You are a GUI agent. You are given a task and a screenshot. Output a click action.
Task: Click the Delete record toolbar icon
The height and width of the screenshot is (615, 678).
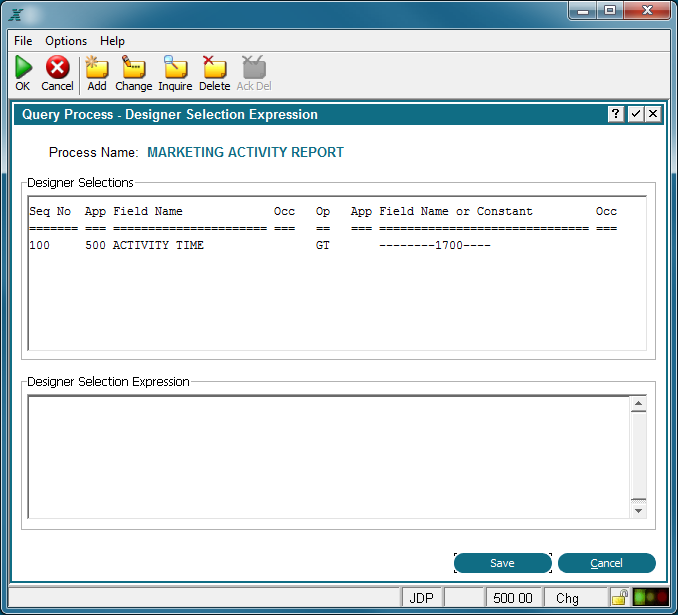coord(214,67)
